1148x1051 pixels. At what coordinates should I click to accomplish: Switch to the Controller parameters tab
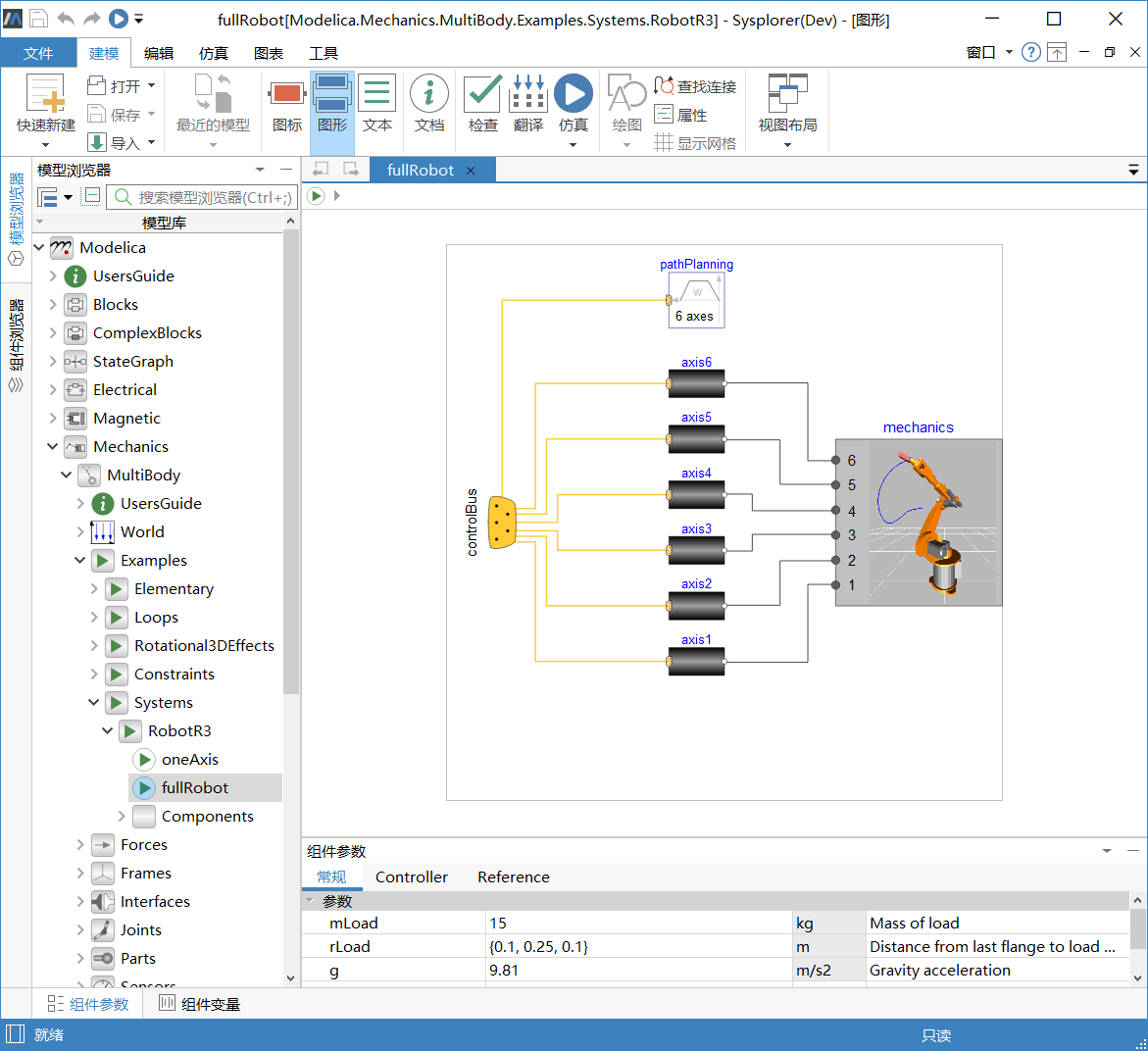(x=411, y=877)
